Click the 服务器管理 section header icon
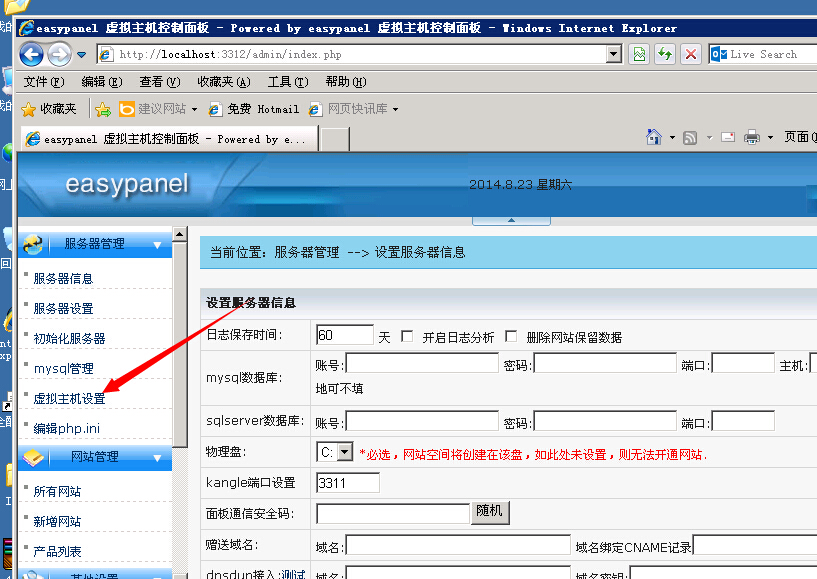817x579 pixels. [33, 244]
